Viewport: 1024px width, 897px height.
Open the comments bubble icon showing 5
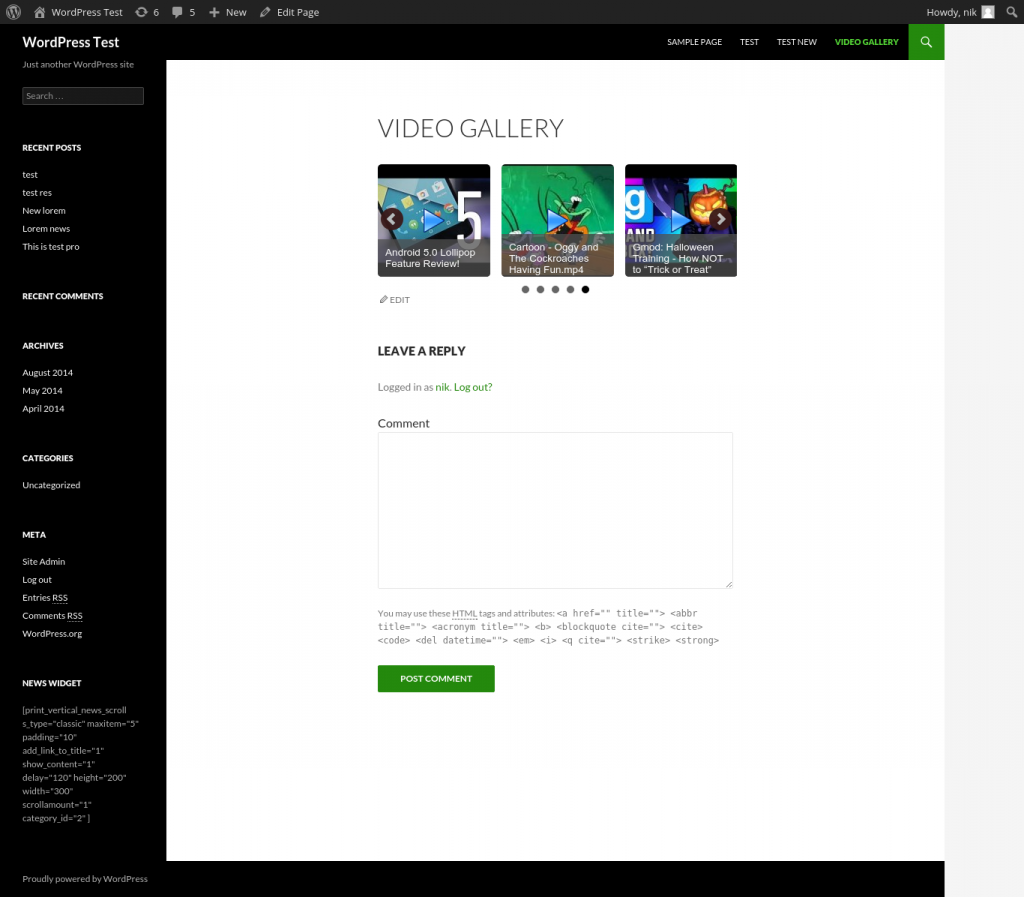183,11
